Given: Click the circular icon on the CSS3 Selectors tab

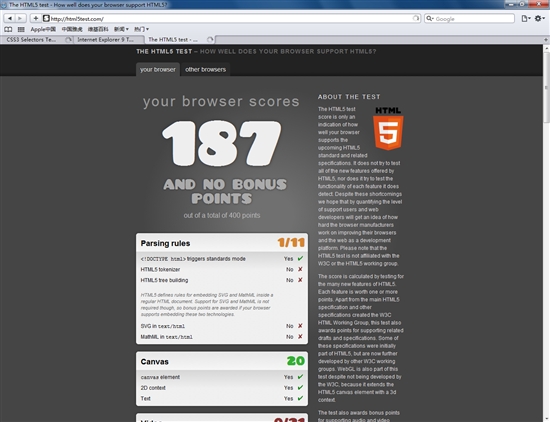Looking at the screenshot, I should coord(68,40).
